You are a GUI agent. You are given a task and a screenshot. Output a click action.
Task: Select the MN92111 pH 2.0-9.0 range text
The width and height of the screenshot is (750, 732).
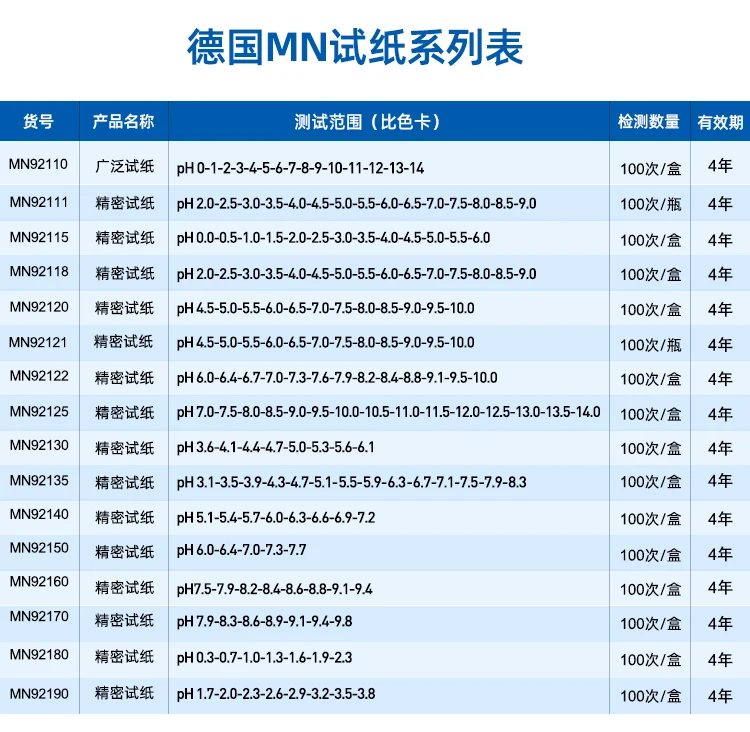click(x=356, y=204)
